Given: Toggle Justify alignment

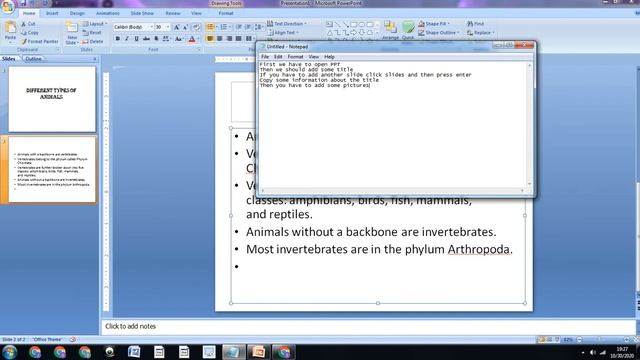Looking at the screenshot, I should (x=238, y=38).
